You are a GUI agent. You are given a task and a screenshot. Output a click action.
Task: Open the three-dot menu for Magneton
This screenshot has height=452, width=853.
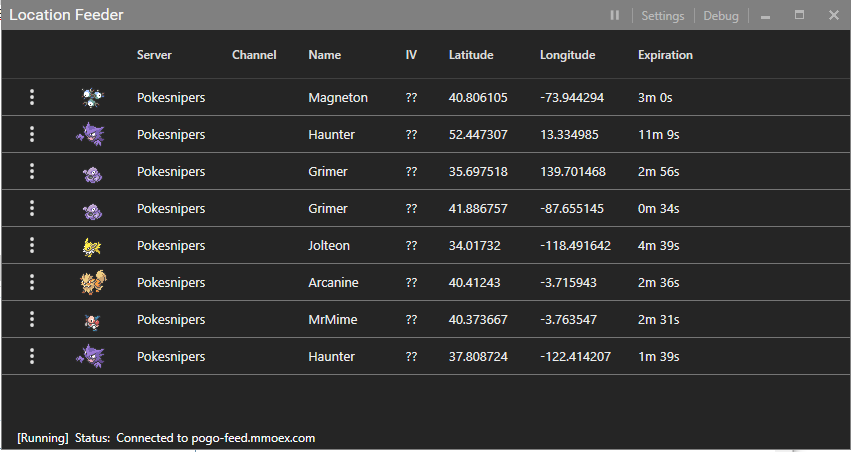tap(32, 97)
